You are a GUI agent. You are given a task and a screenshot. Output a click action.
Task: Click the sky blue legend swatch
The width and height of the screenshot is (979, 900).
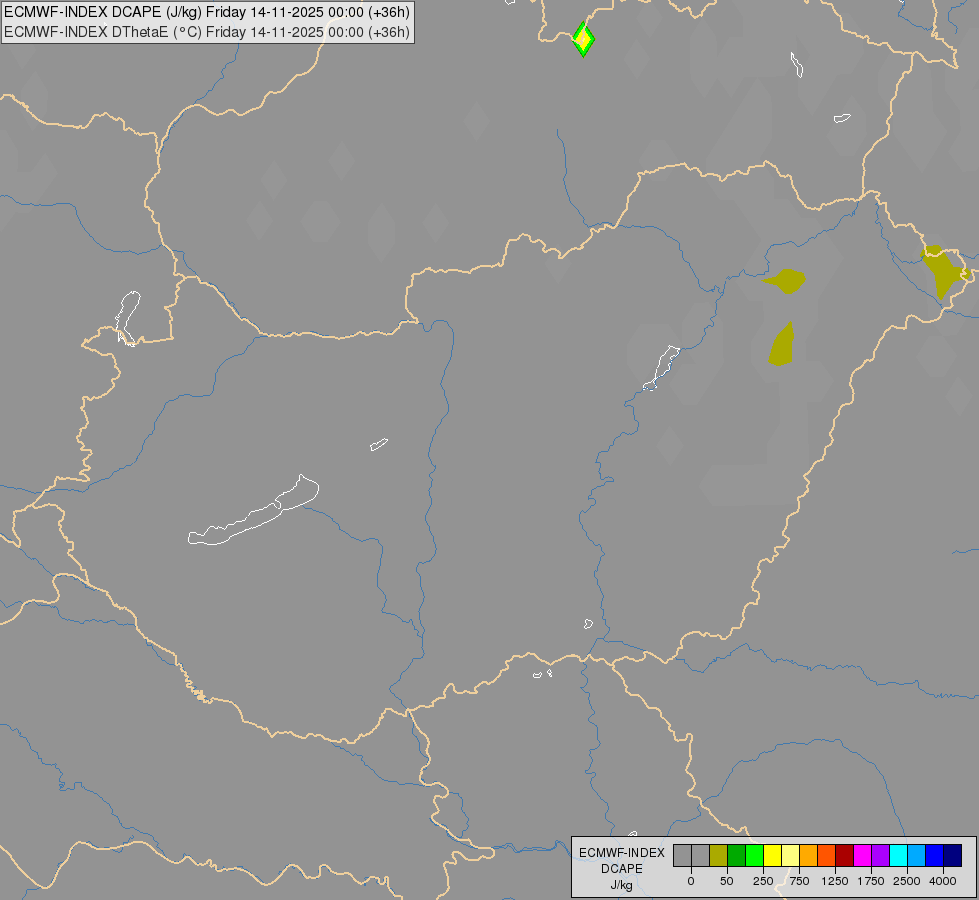tap(917, 856)
